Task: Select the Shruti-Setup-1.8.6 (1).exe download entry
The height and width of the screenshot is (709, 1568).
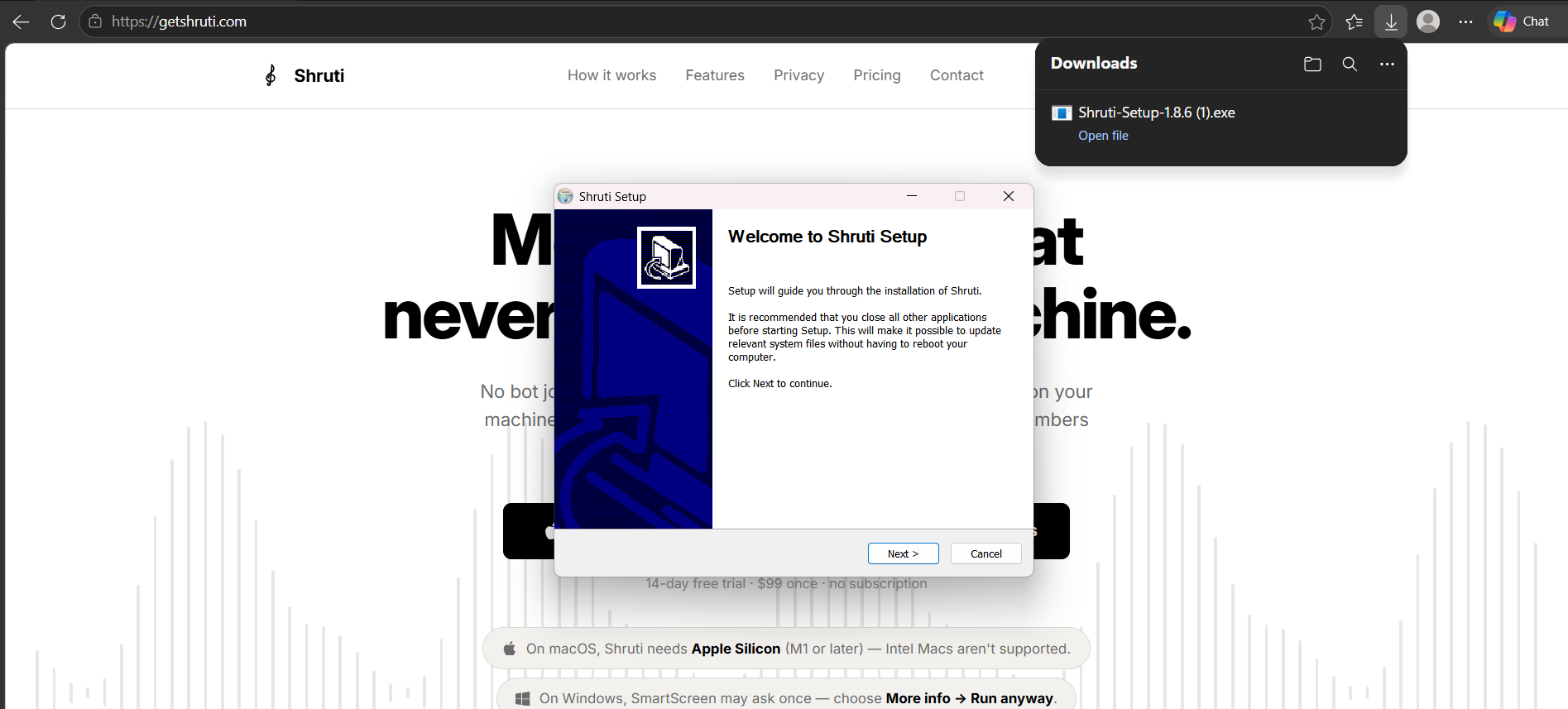Action: pos(1220,123)
